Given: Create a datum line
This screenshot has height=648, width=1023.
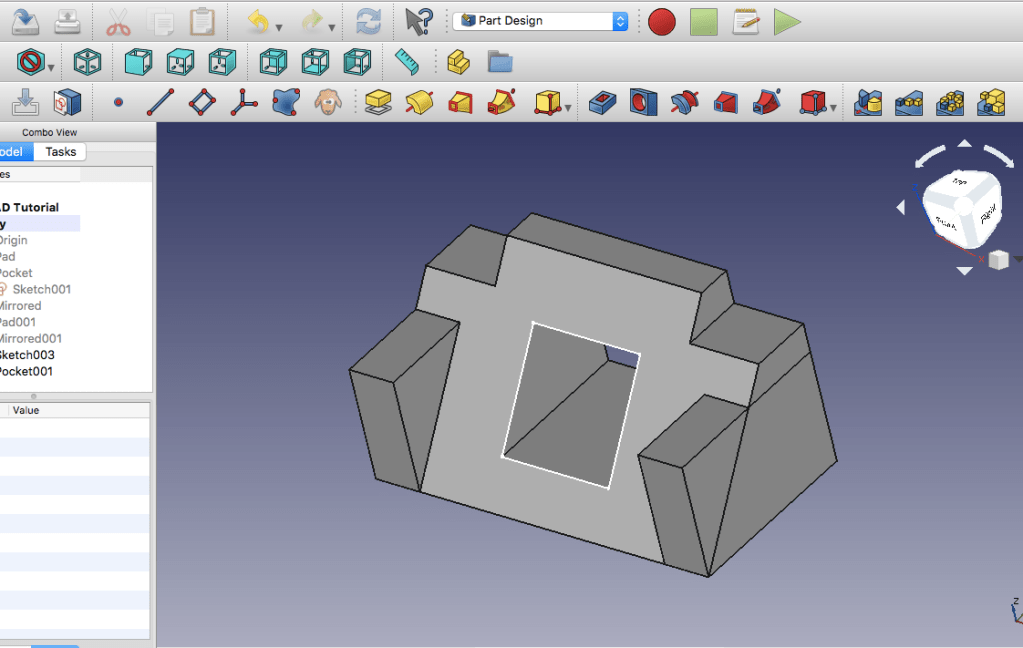Looking at the screenshot, I should coord(160,102).
